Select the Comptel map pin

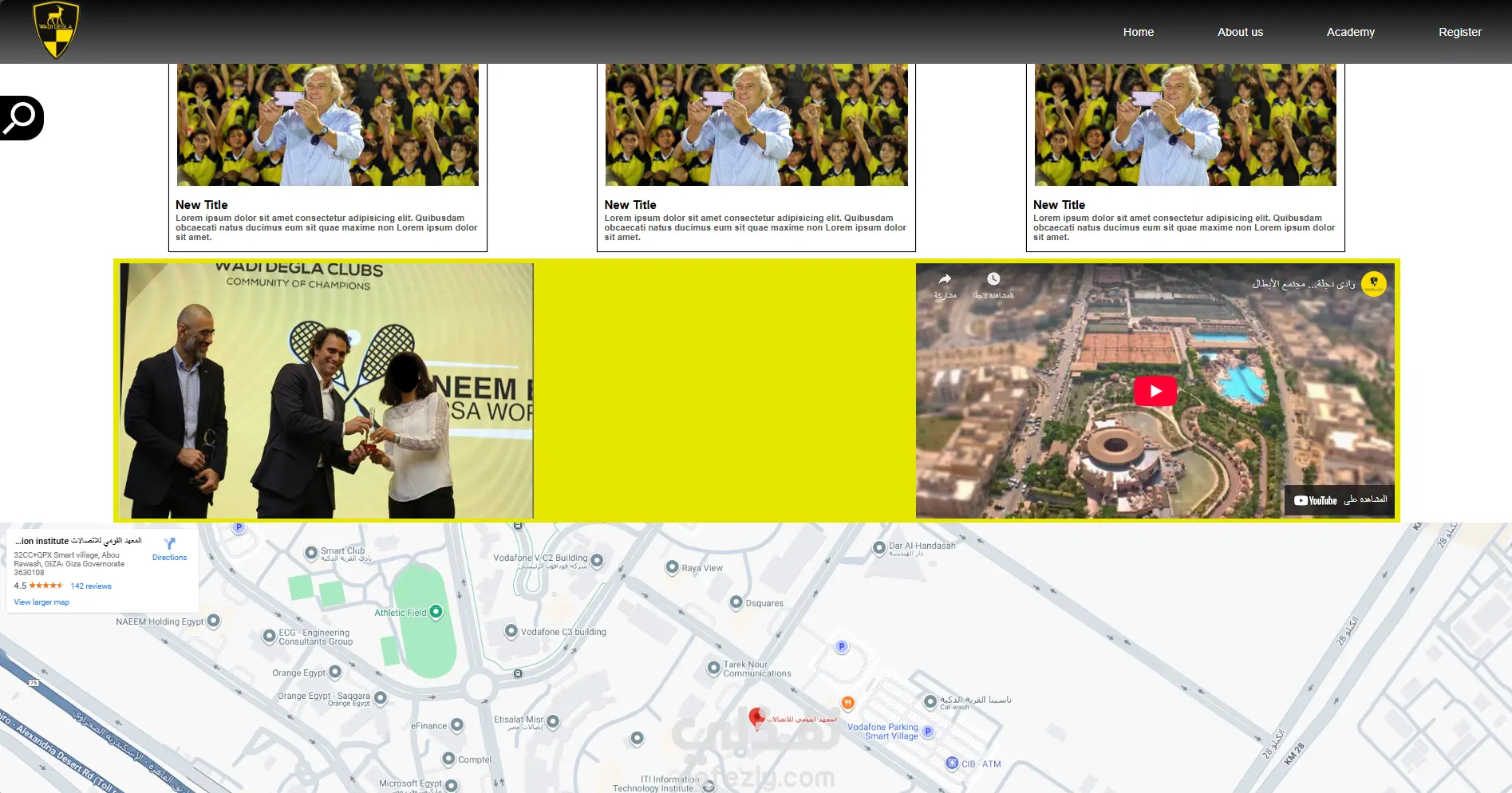point(448,759)
